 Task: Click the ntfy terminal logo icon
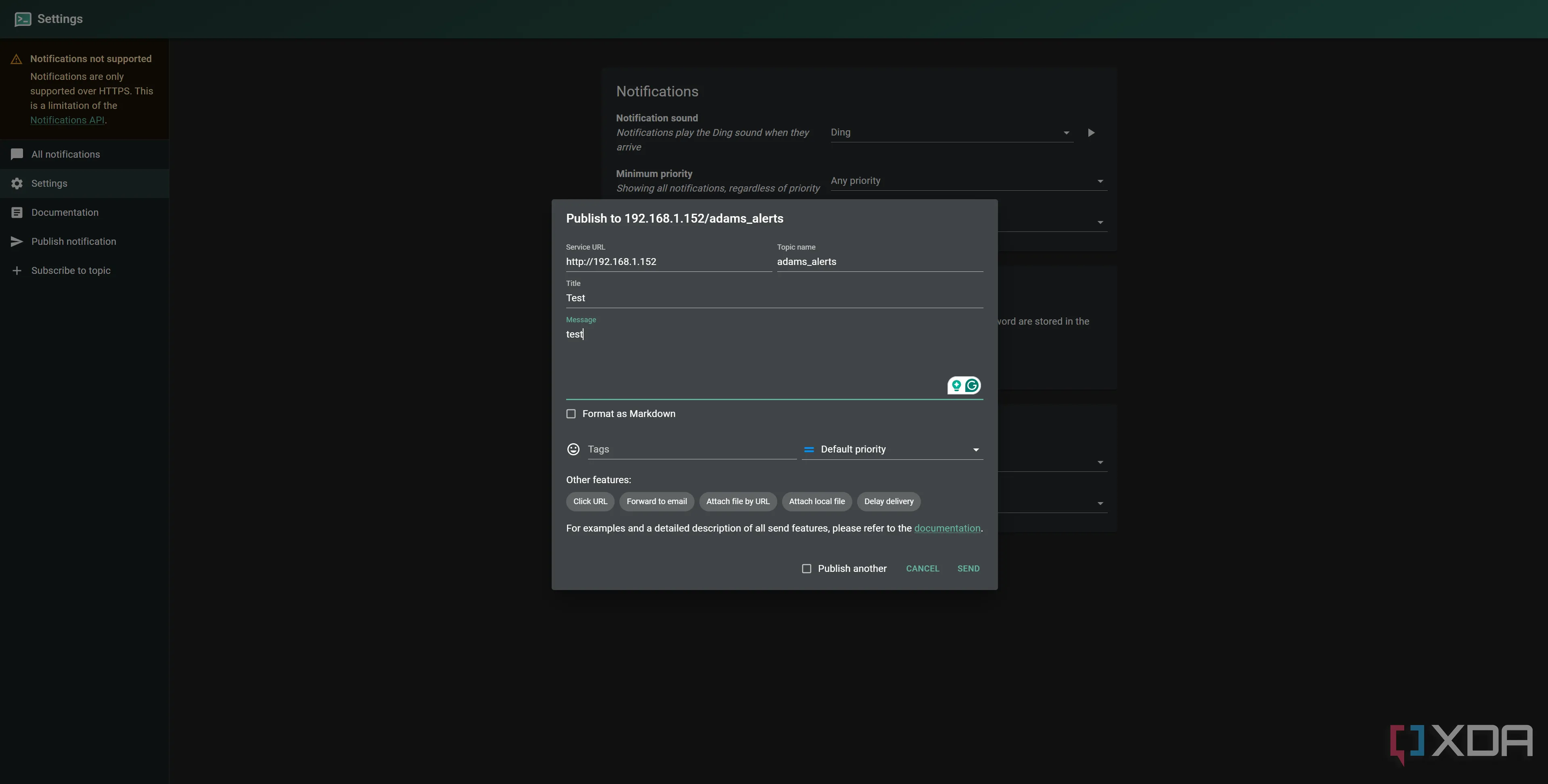tap(23, 19)
